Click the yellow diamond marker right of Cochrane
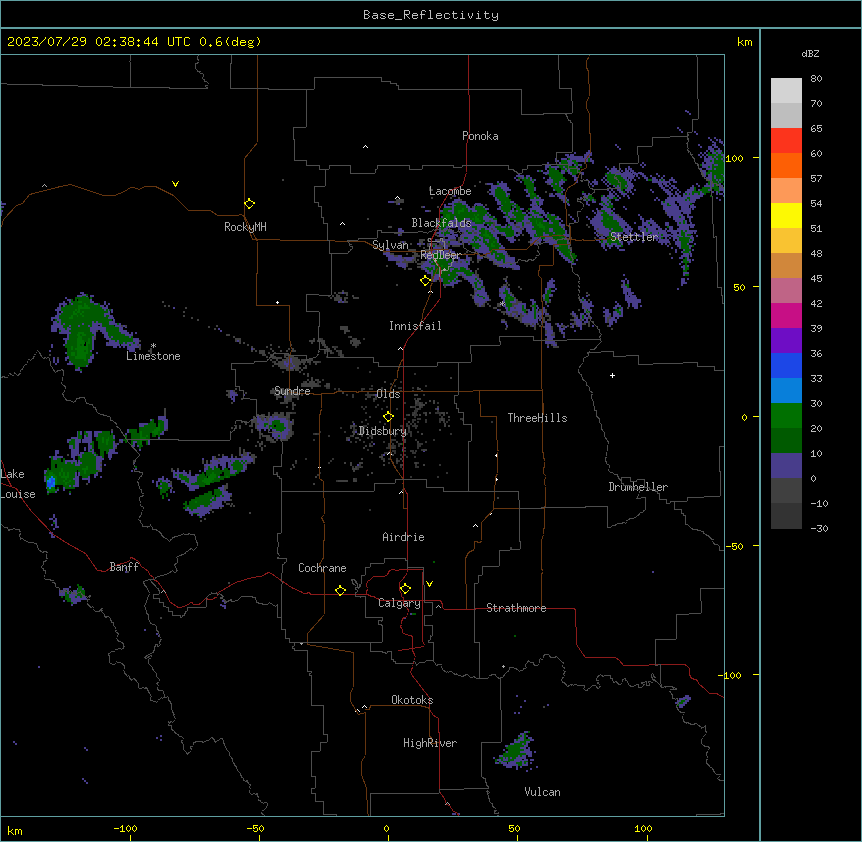 [340, 590]
